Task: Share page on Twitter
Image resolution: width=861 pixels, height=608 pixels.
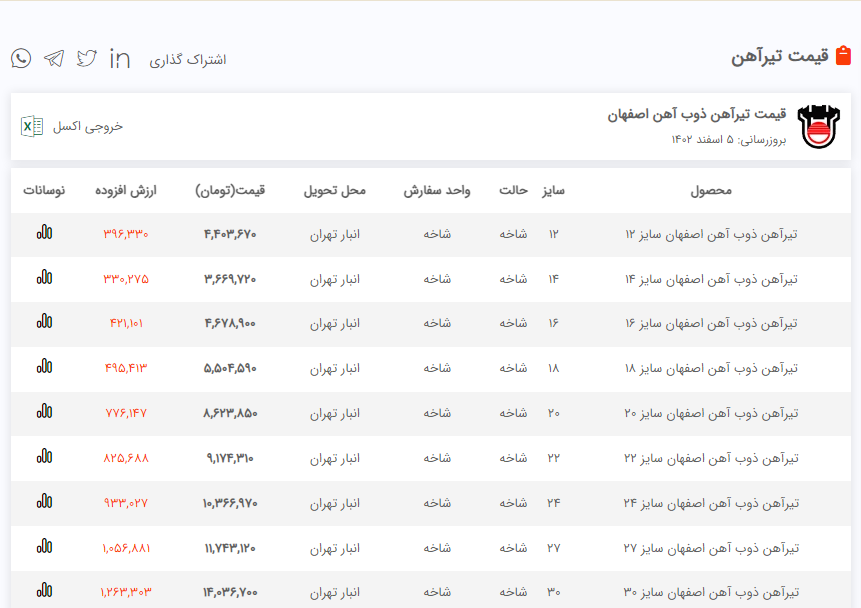Action: [87, 58]
